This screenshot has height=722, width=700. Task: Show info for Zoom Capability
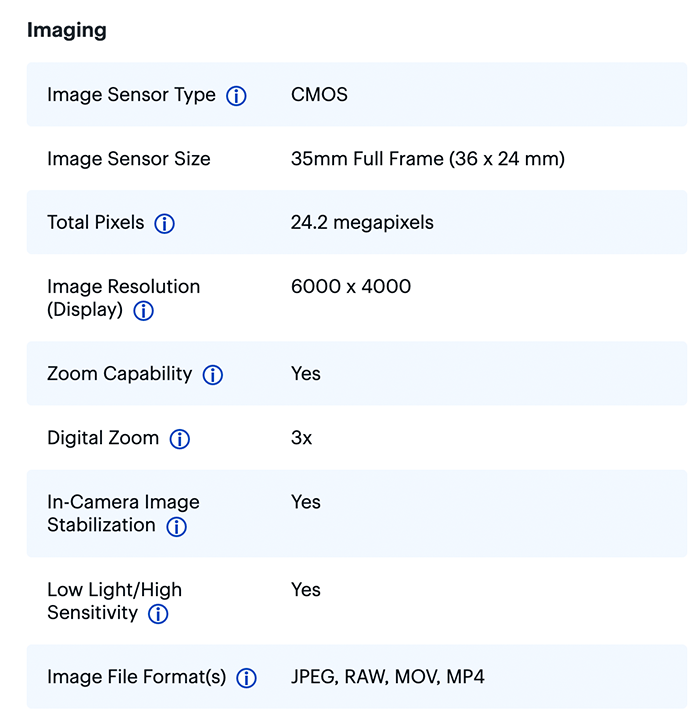click(x=213, y=375)
